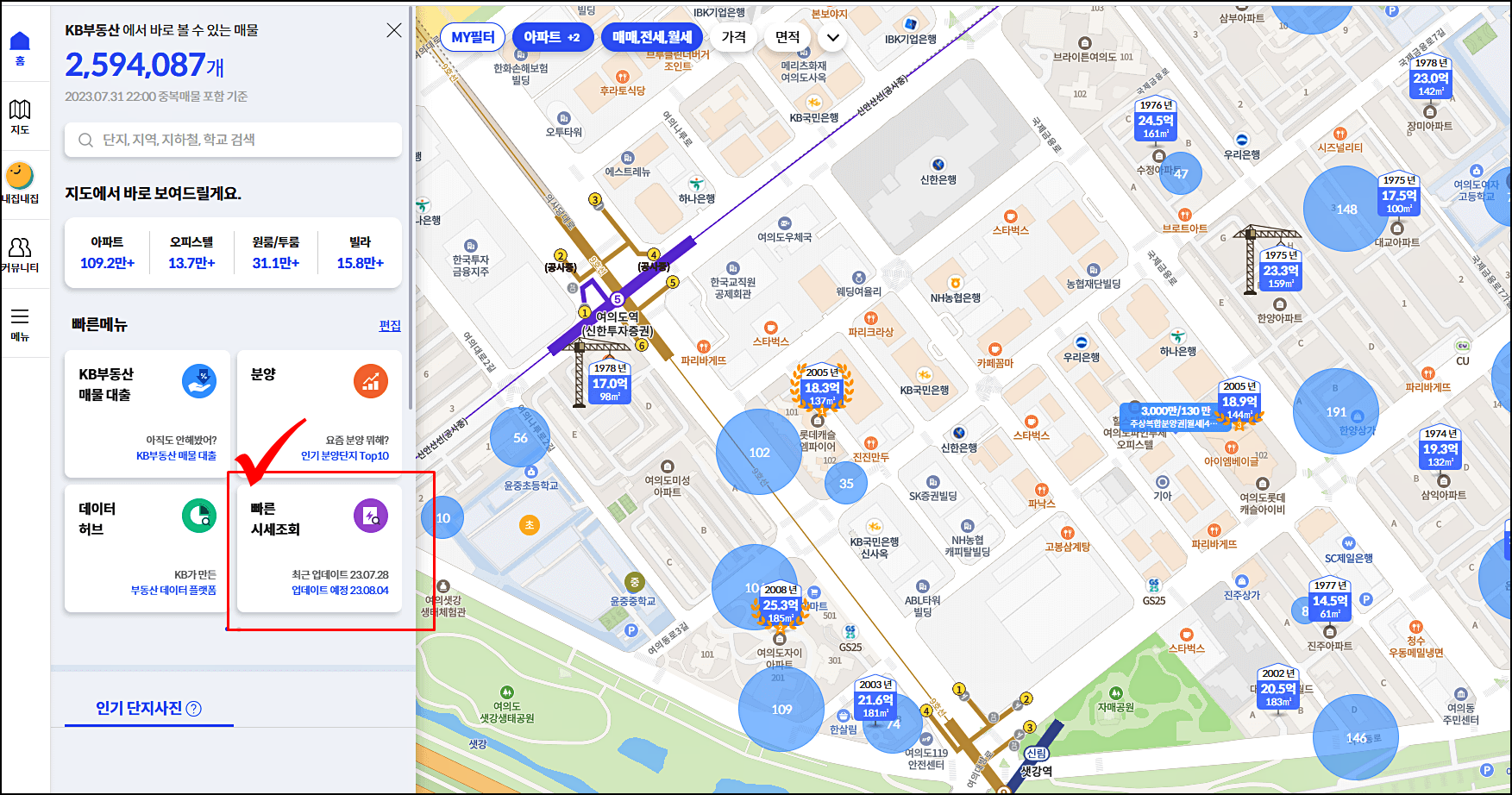Open 분양 card chart icon
The width and height of the screenshot is (1512, 795).
(371, 381)
